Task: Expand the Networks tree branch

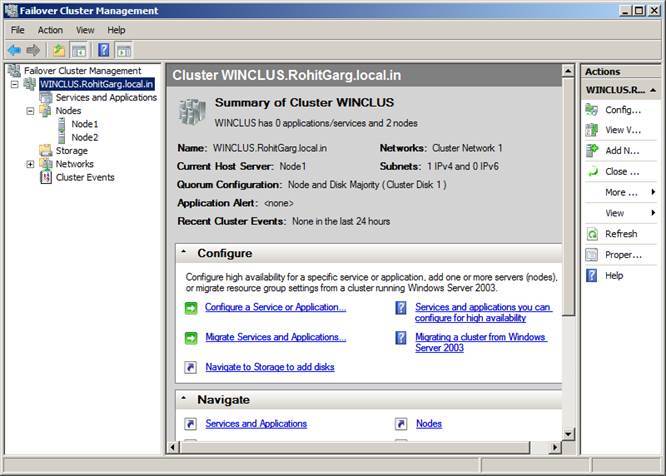Action: pos(30,164)
